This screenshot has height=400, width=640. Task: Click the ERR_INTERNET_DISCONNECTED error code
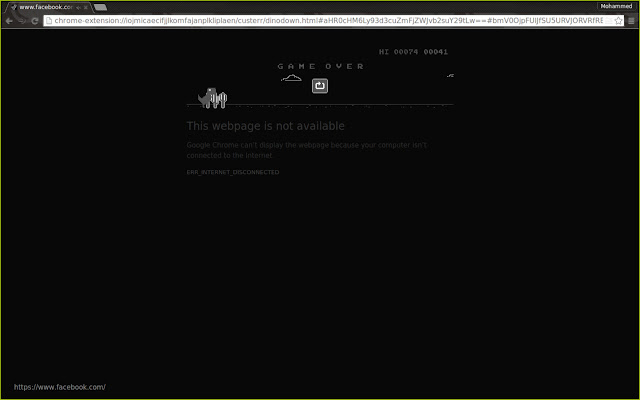coord(233,172)
